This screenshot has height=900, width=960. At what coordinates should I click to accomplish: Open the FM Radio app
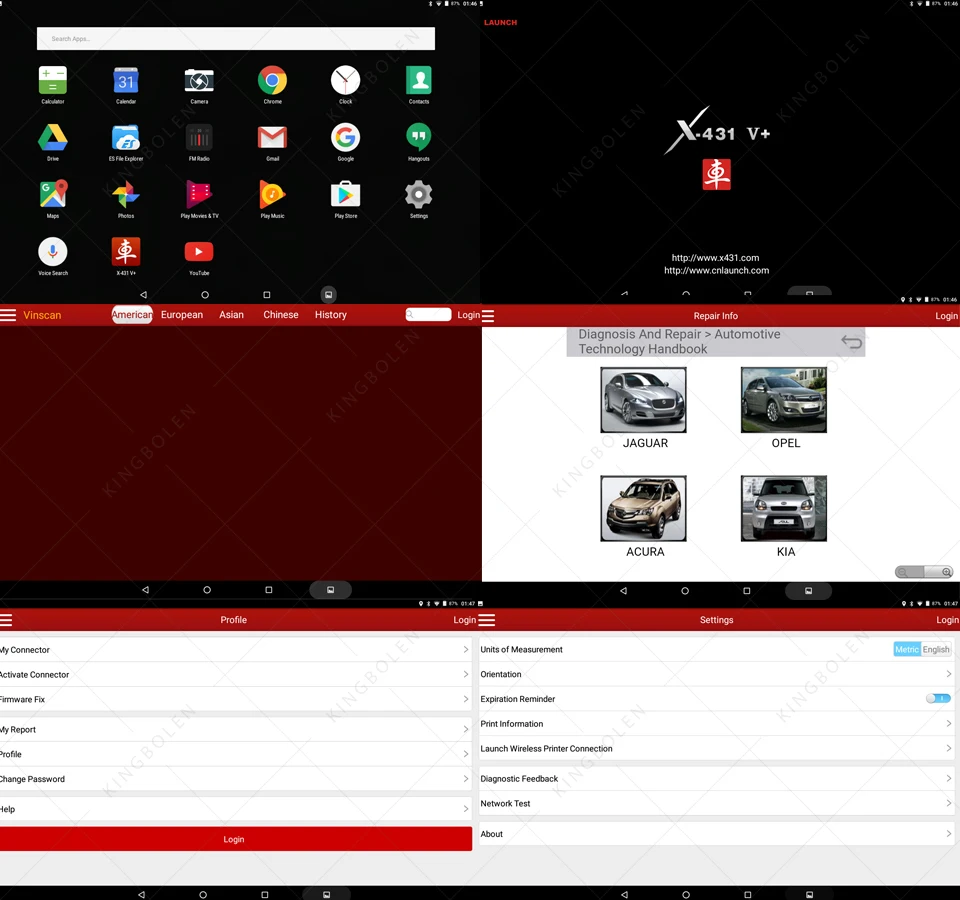[x=199, y=137]
